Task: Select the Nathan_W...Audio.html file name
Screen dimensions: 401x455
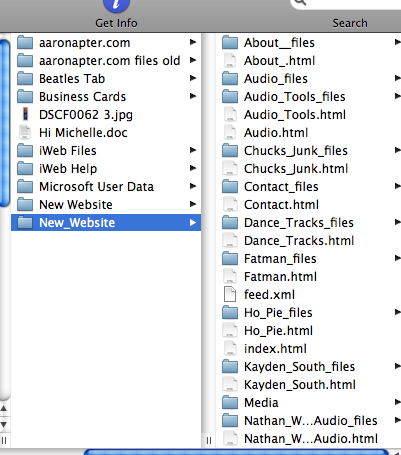Action: (311, 439)
